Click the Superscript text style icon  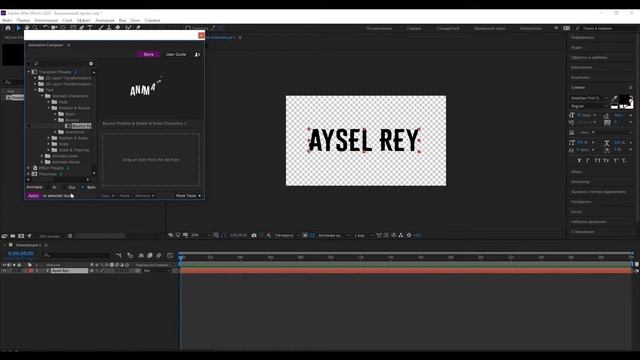point(616,160)
